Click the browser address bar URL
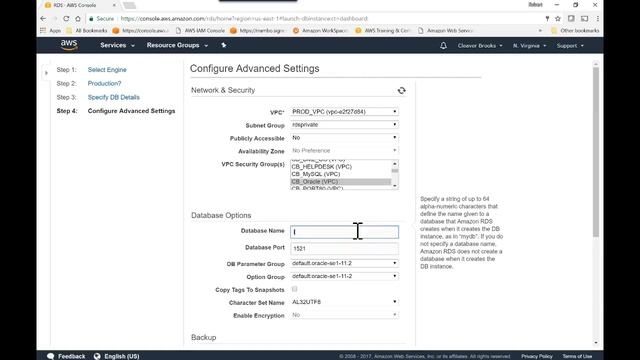The image size is (640, 360). (244, 19)
